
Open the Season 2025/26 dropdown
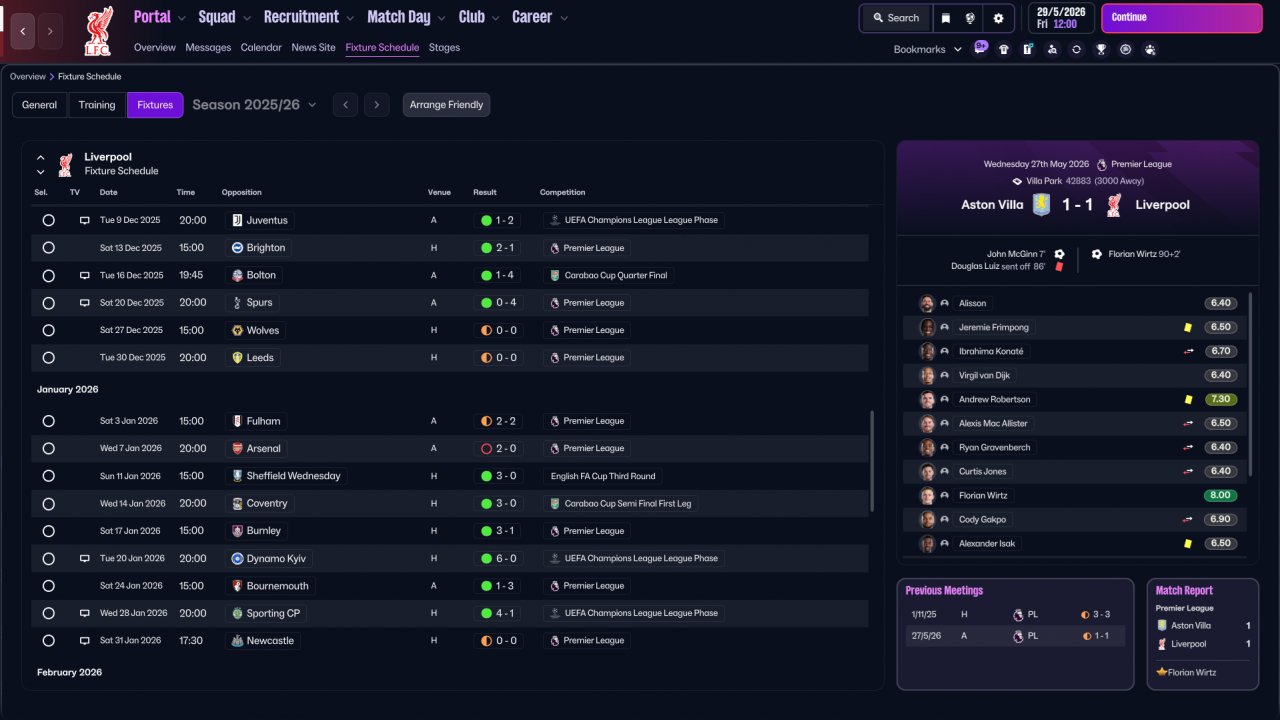[254, 105]
